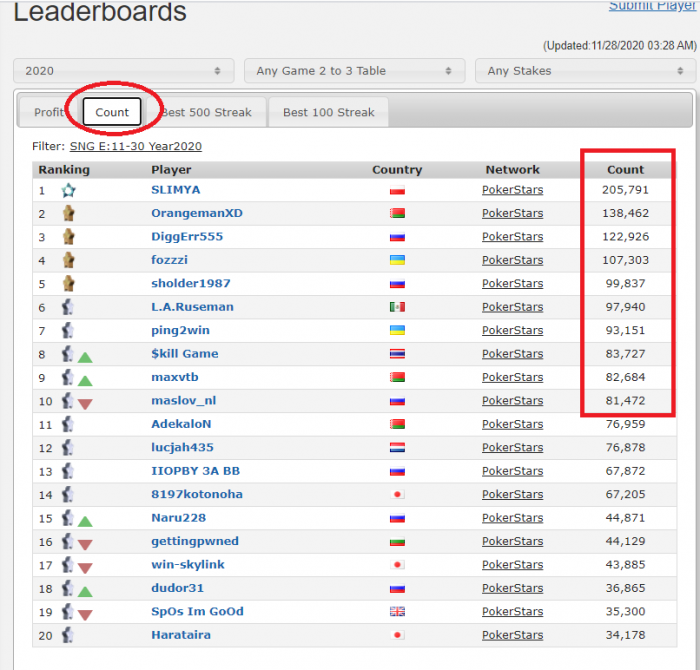Open player profile maxvtb
The image size is (700, 670).
tap(175, 377)
